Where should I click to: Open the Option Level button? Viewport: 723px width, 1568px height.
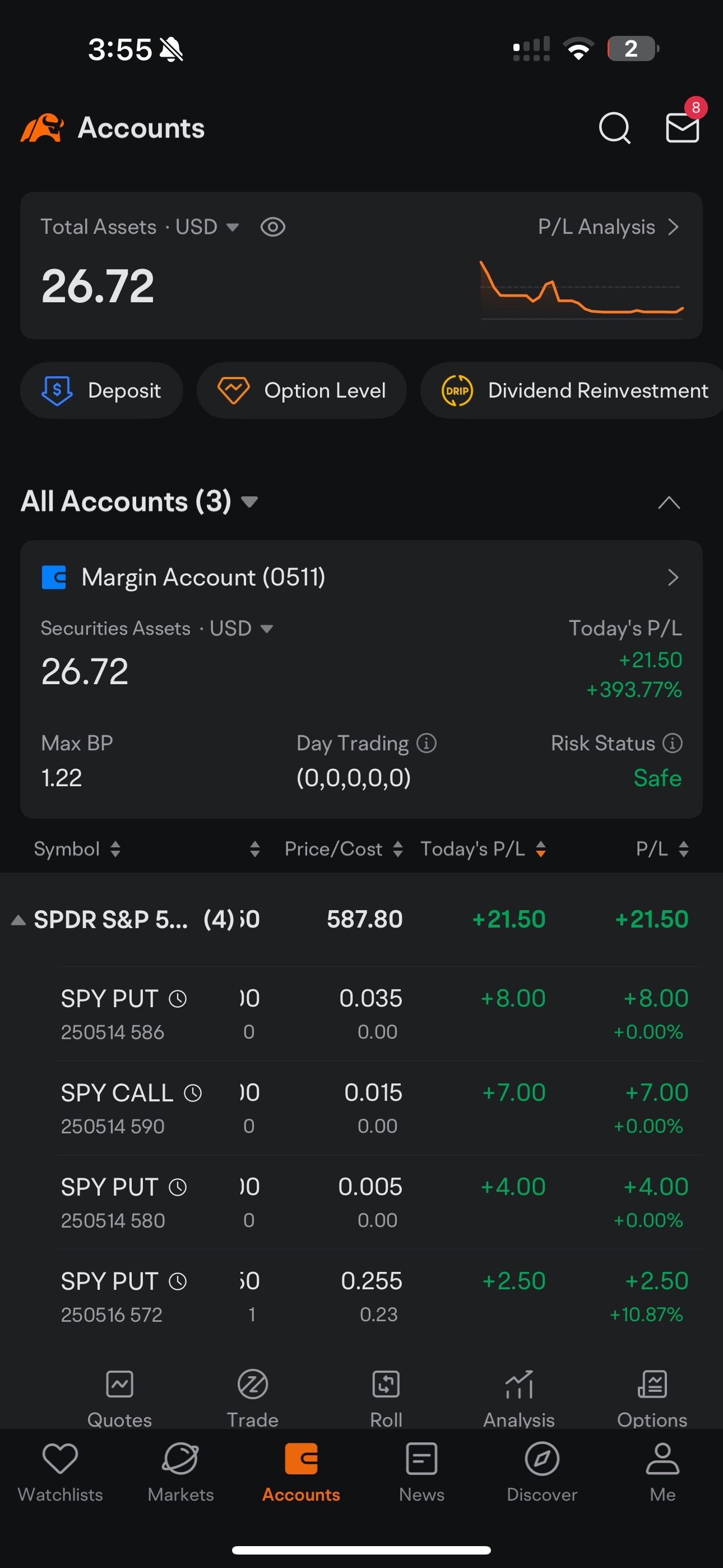(x=302, y=390)
